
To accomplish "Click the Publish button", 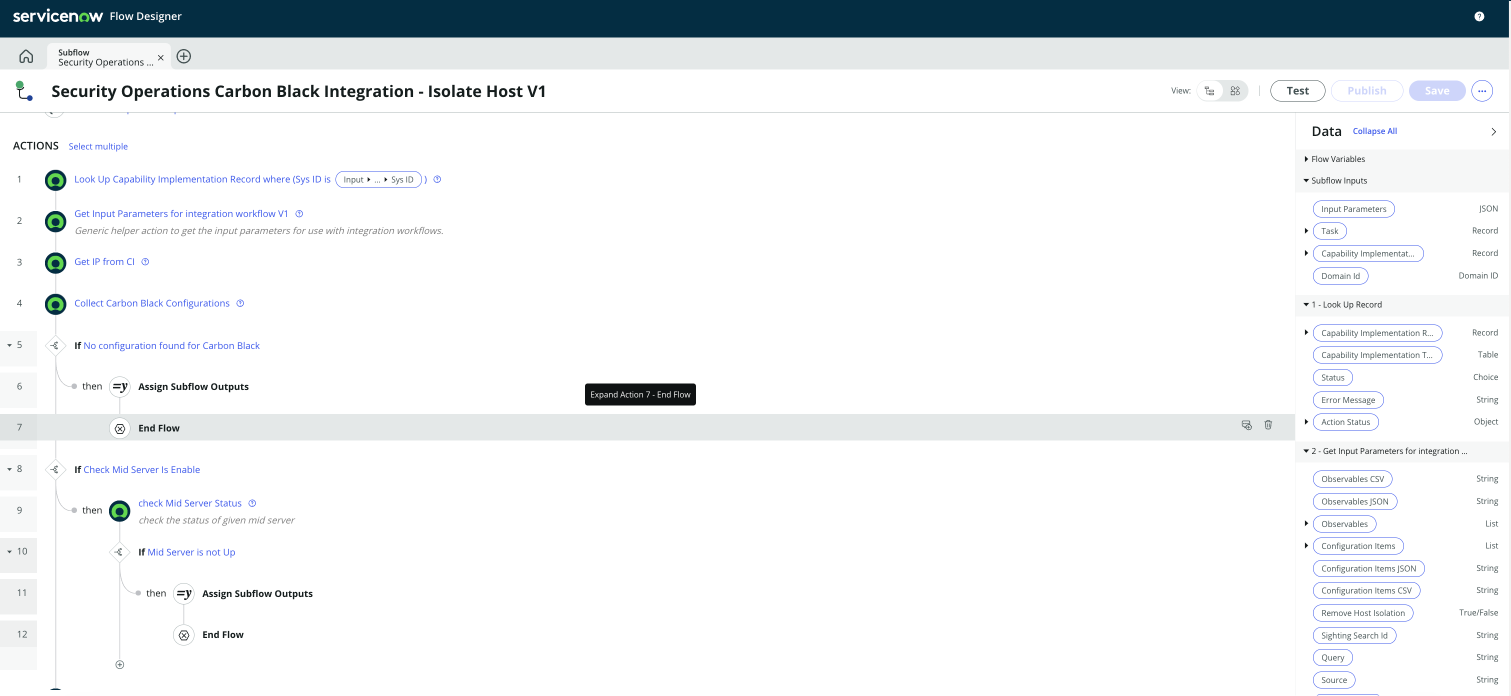I will click(x=1367, y=91).
